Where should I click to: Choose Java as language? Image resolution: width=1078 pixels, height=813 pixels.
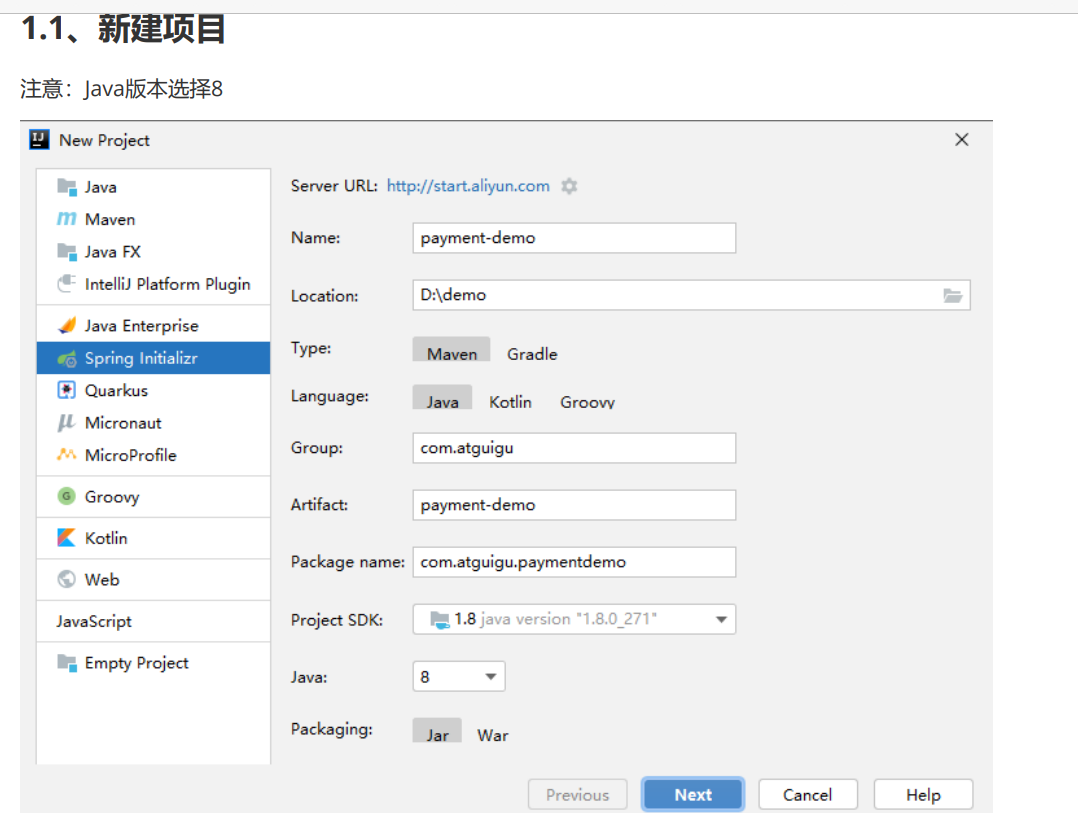pyautogui.click(x=442, y=399)
